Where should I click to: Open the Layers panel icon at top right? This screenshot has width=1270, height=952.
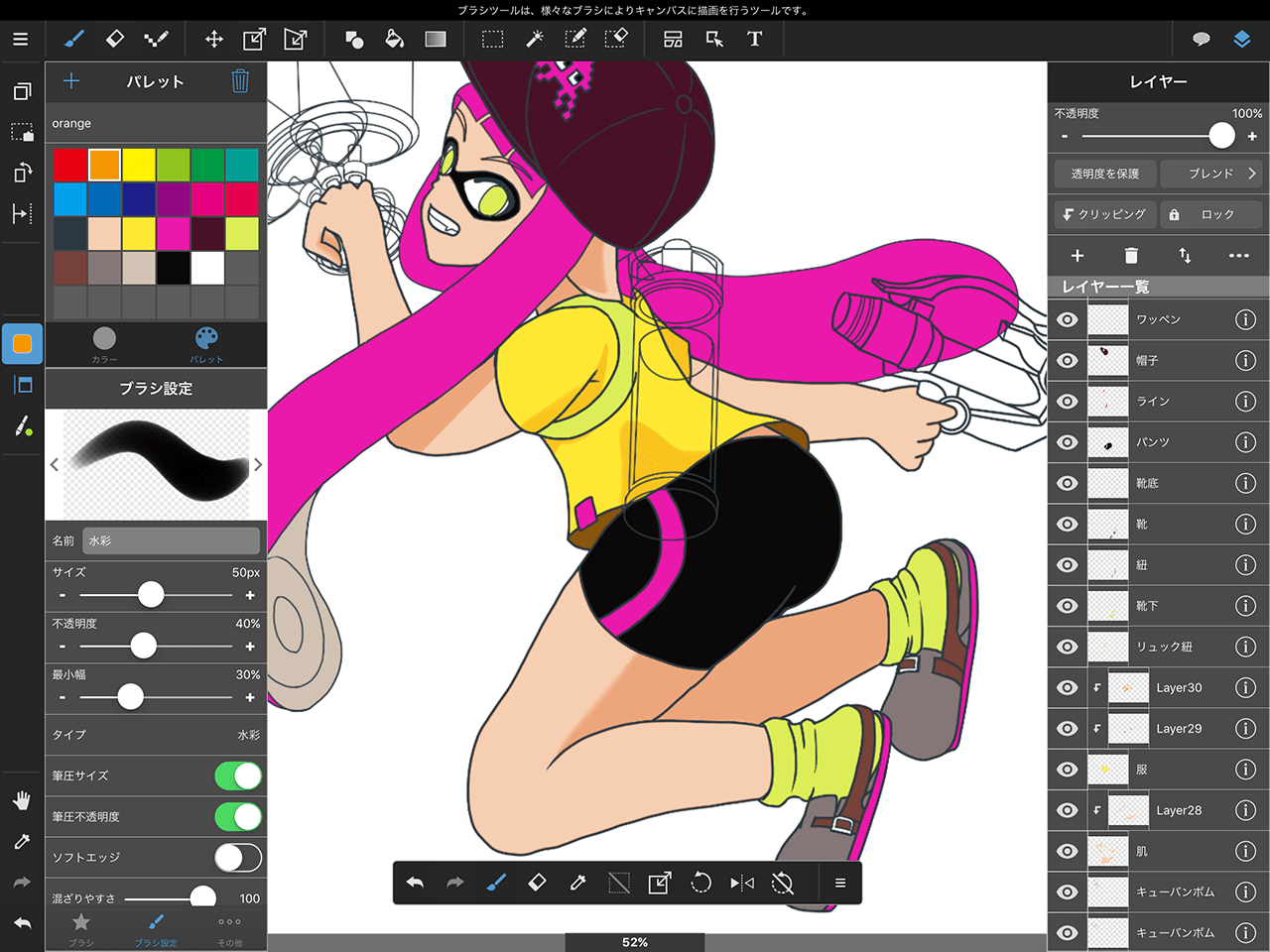click(x=1243, y=39)
